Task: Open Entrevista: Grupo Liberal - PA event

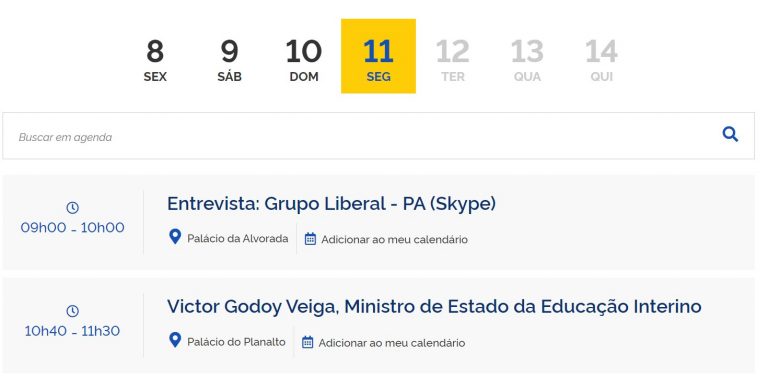Action: pyautogui.click(x=332, y=203)
